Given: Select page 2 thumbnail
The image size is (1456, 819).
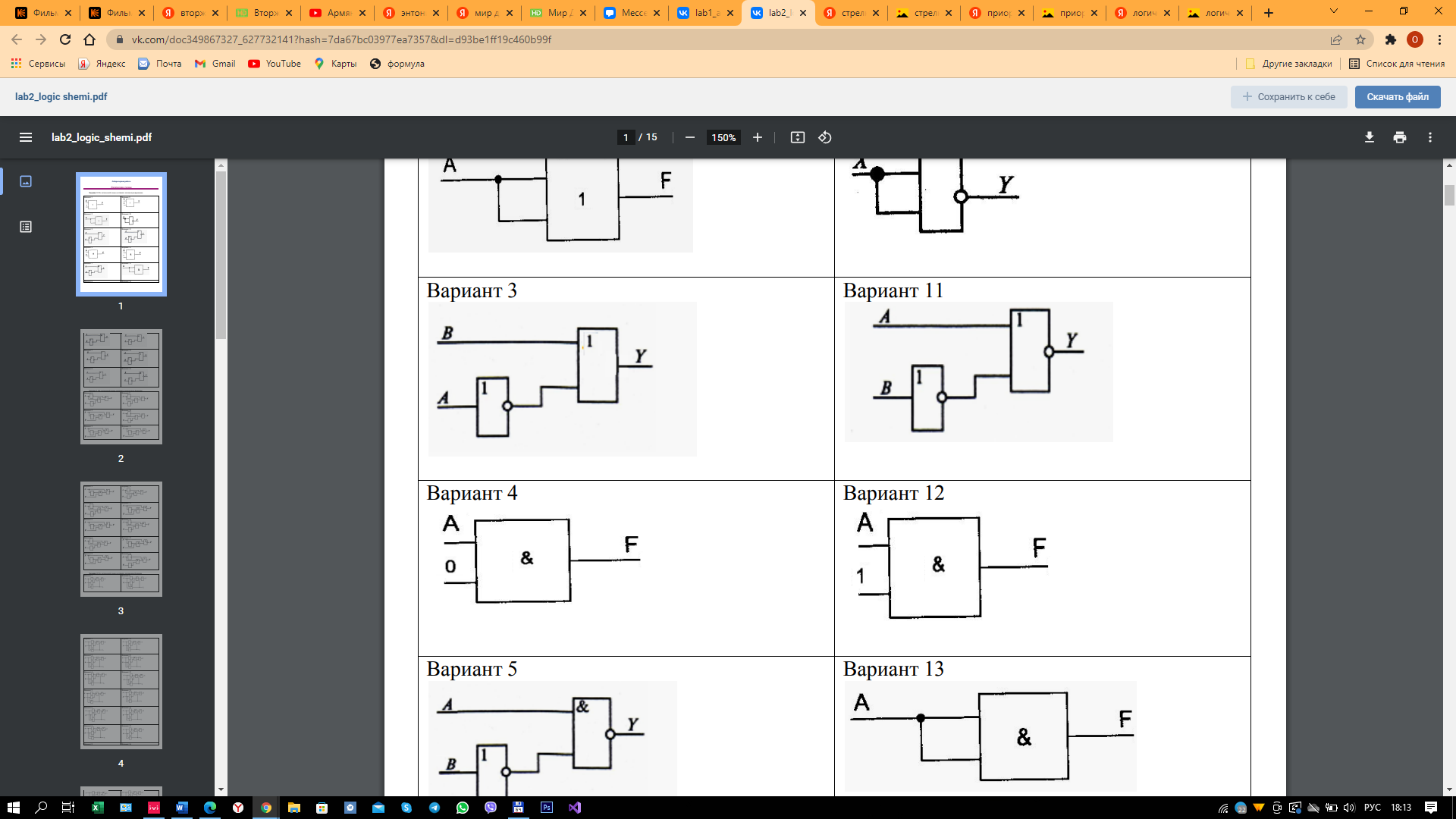Looking at the screenshot, I should [121, 387].
